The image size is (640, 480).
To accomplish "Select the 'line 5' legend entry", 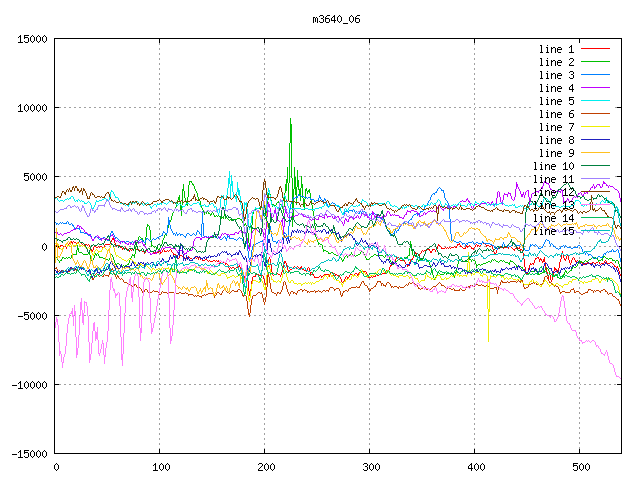I will pyautogui.click(x=556, y=101).
